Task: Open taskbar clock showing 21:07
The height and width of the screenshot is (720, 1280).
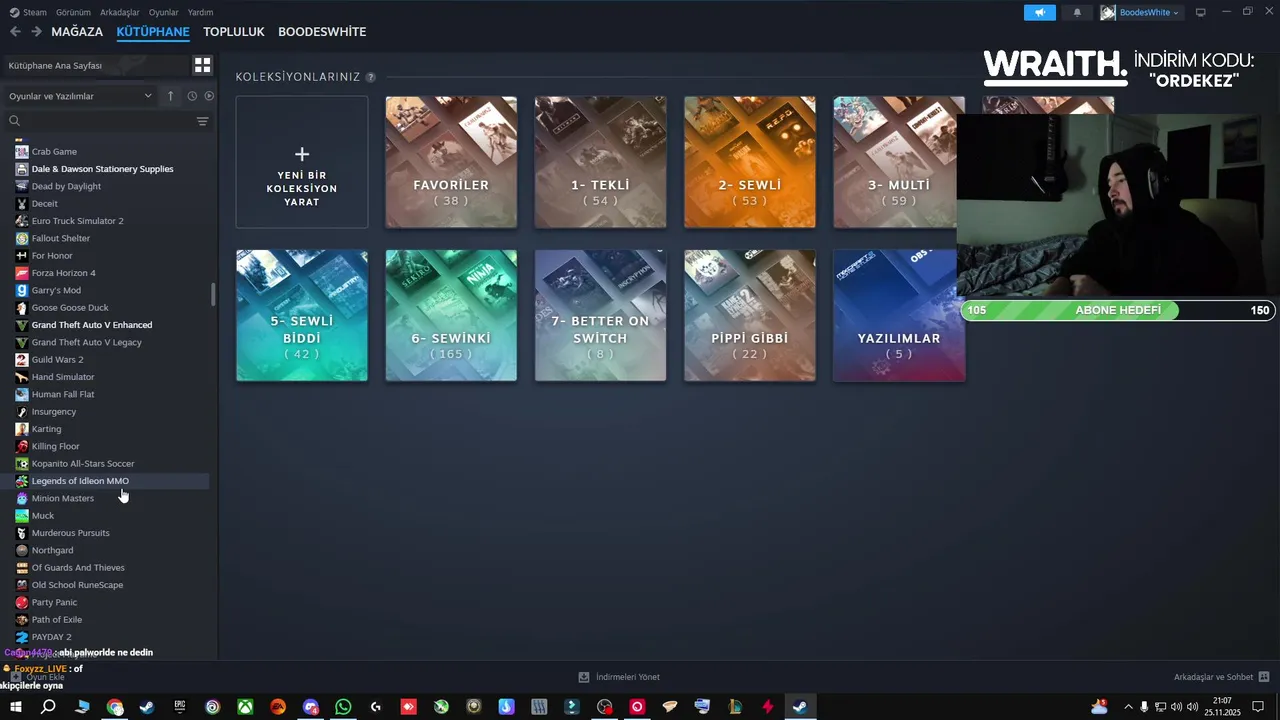Action: (1222, 707)
